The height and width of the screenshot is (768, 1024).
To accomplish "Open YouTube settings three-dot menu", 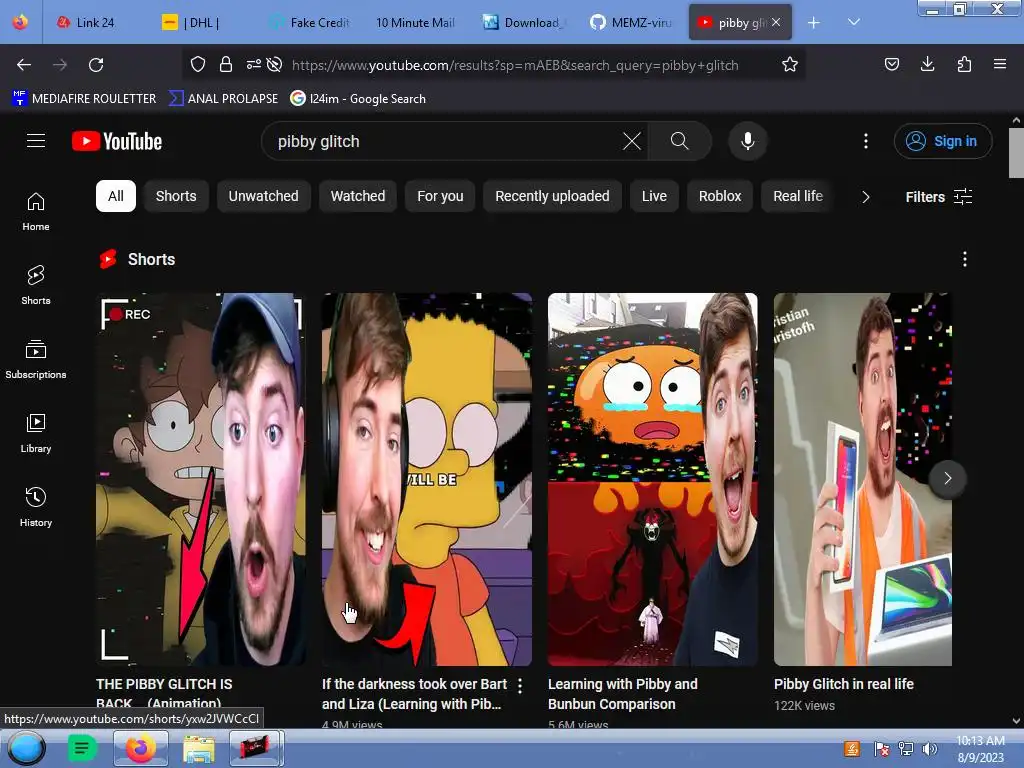I will click(x=866, y=141).
